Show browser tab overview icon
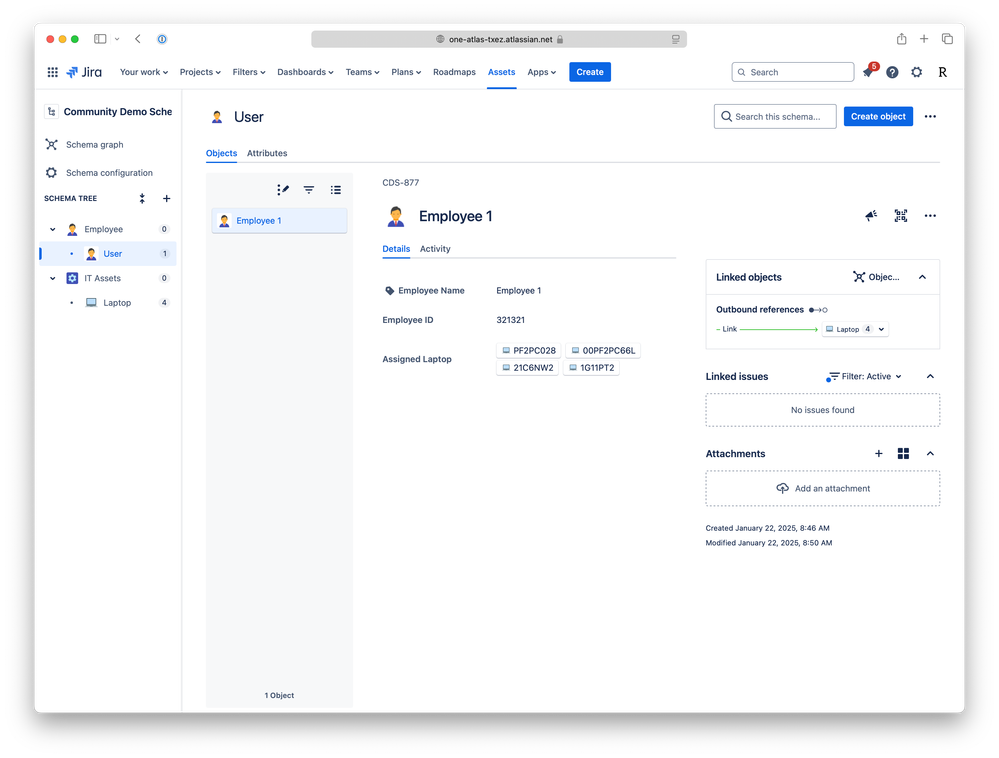Screen dimensions: 999x758 tap(947, 39)
